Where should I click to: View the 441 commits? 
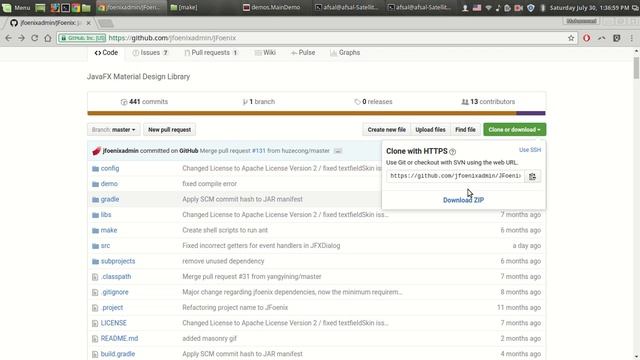(x=144, y=102)
